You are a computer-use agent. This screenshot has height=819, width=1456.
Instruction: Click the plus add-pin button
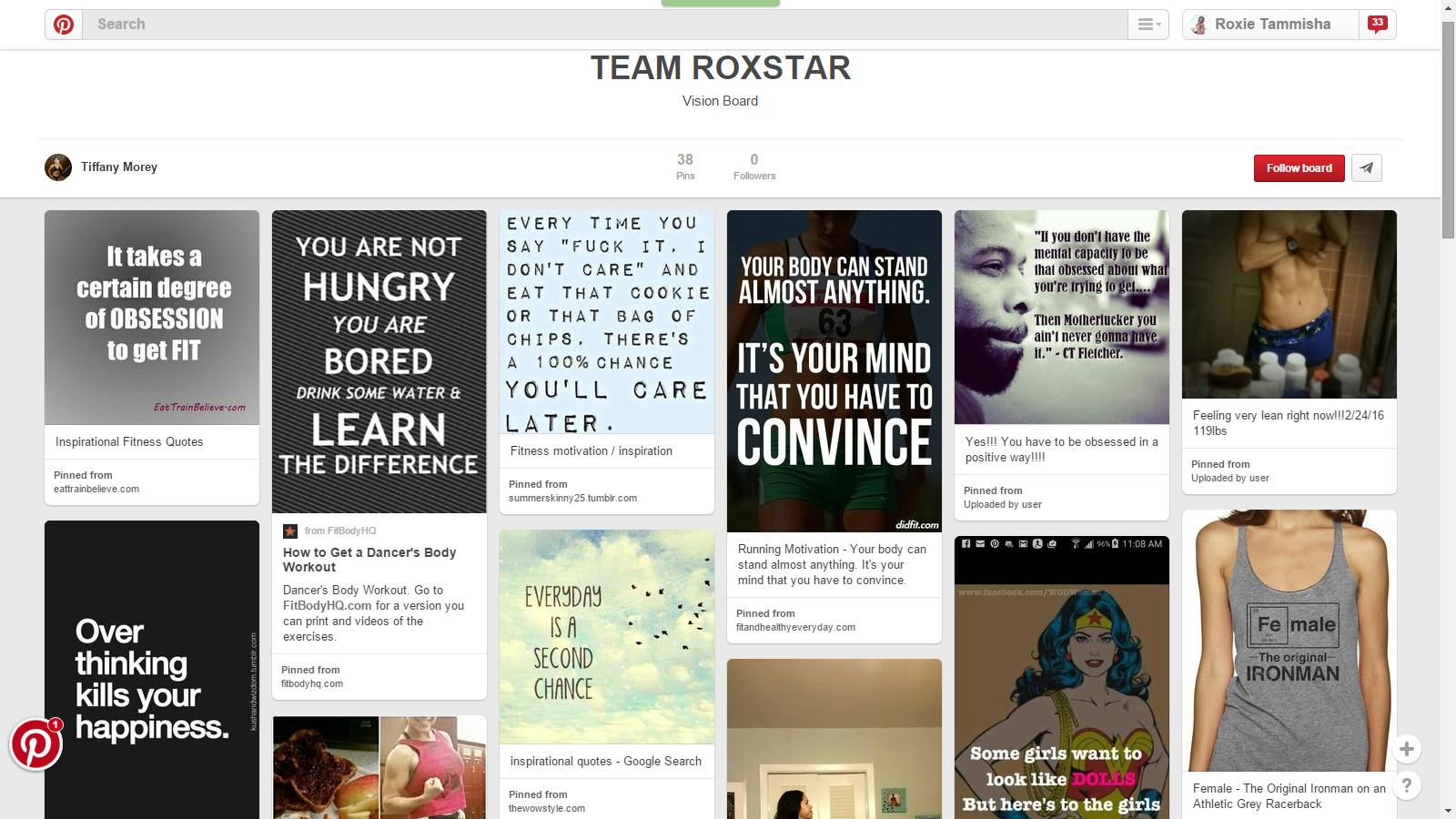click(x=1407, y=749)
